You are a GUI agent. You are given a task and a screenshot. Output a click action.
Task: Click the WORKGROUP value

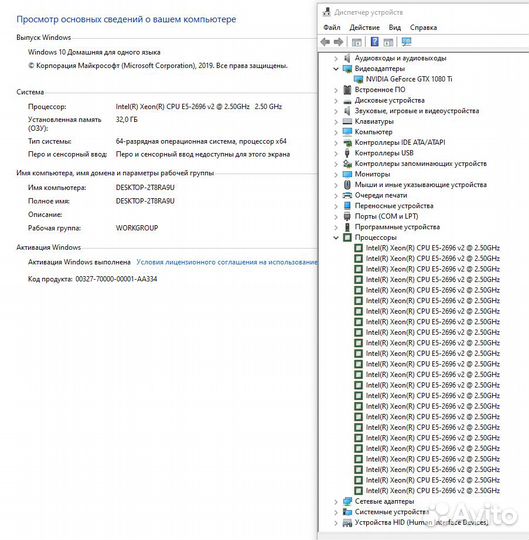(137, 228)
